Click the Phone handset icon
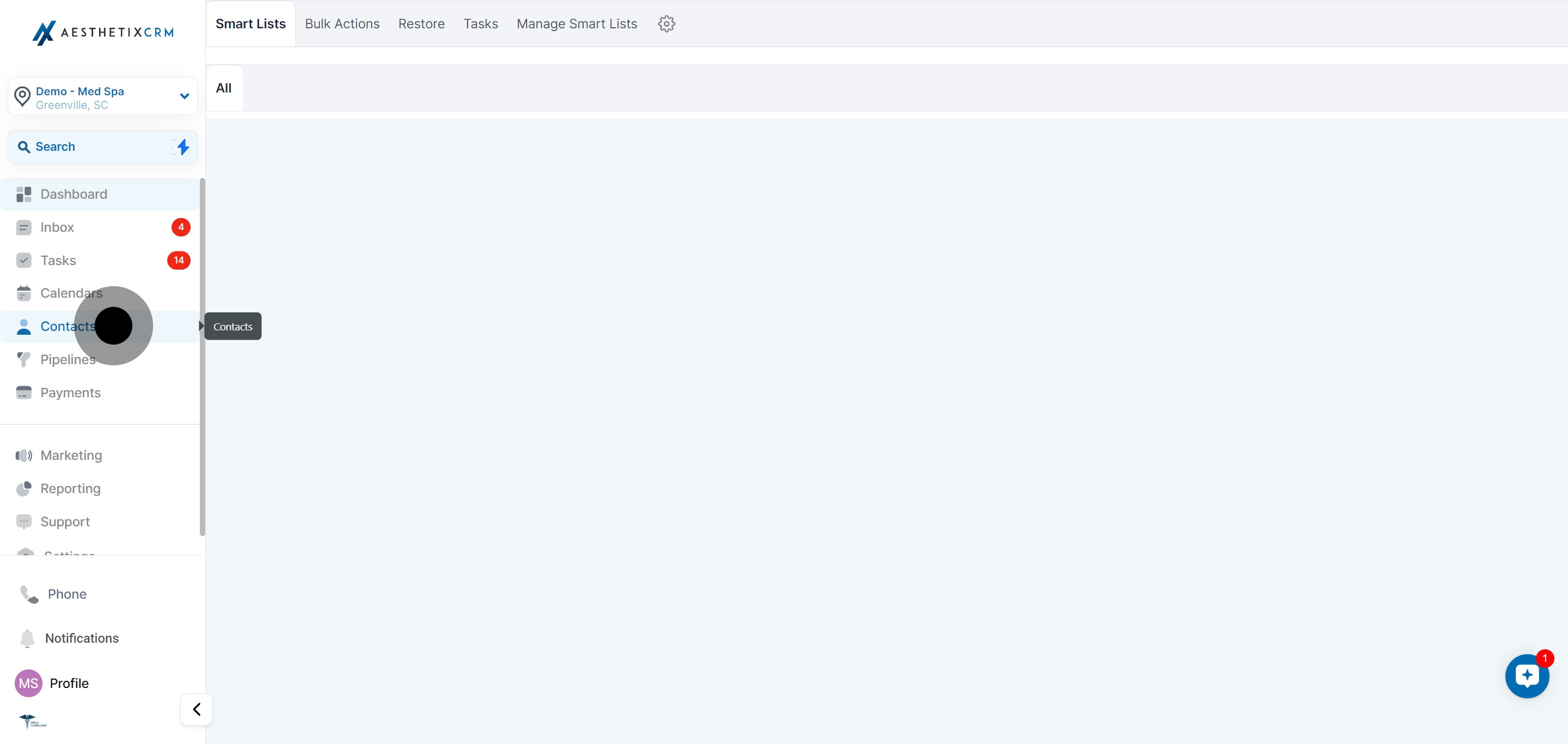Screen dimensions: 1568x744 click(x=29, y=594)
